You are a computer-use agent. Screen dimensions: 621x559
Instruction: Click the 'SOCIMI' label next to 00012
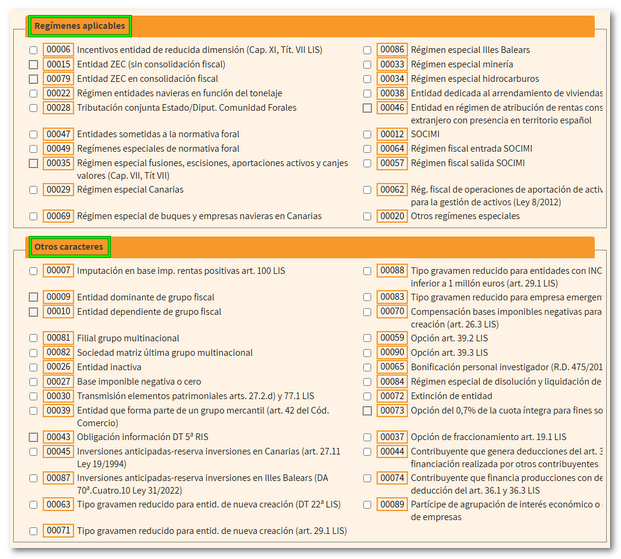point(425,134)
